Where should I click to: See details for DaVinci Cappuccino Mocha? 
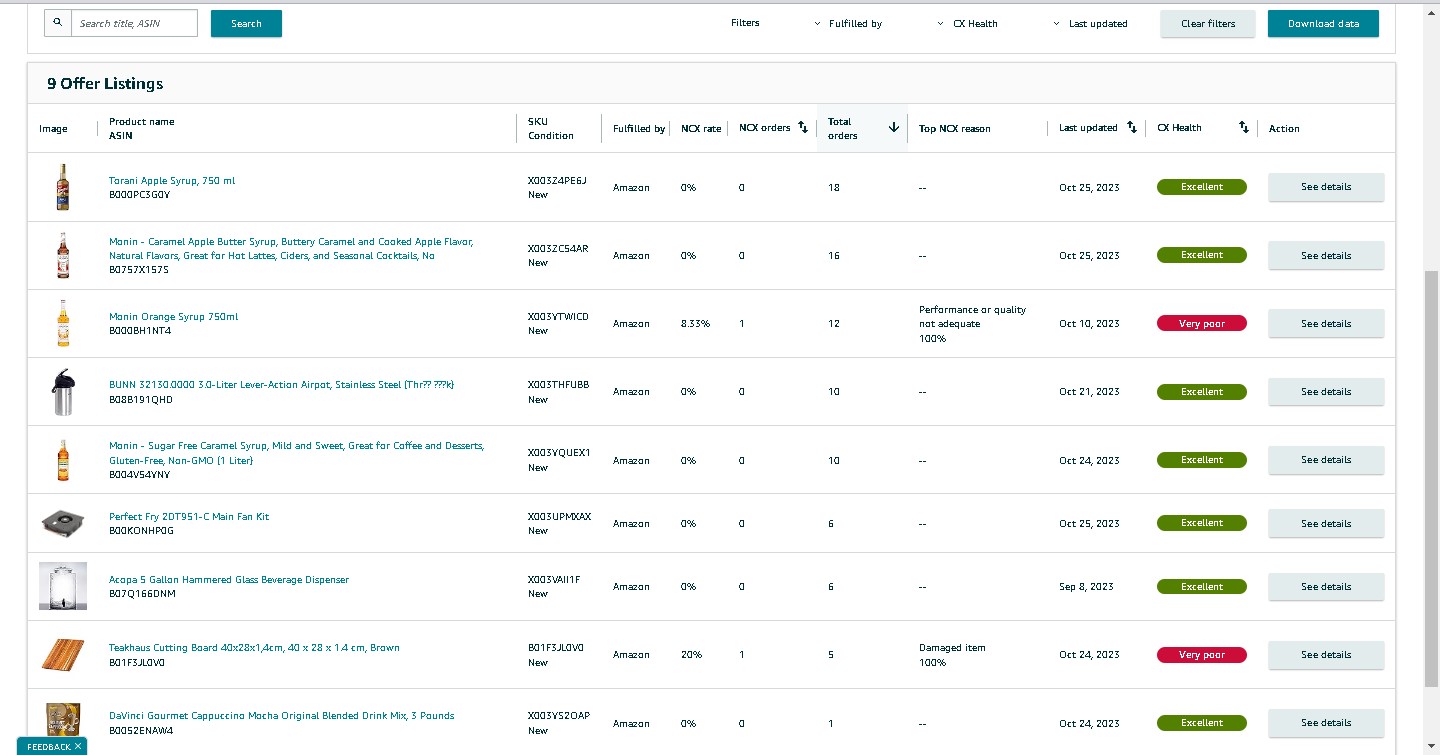1326,722
